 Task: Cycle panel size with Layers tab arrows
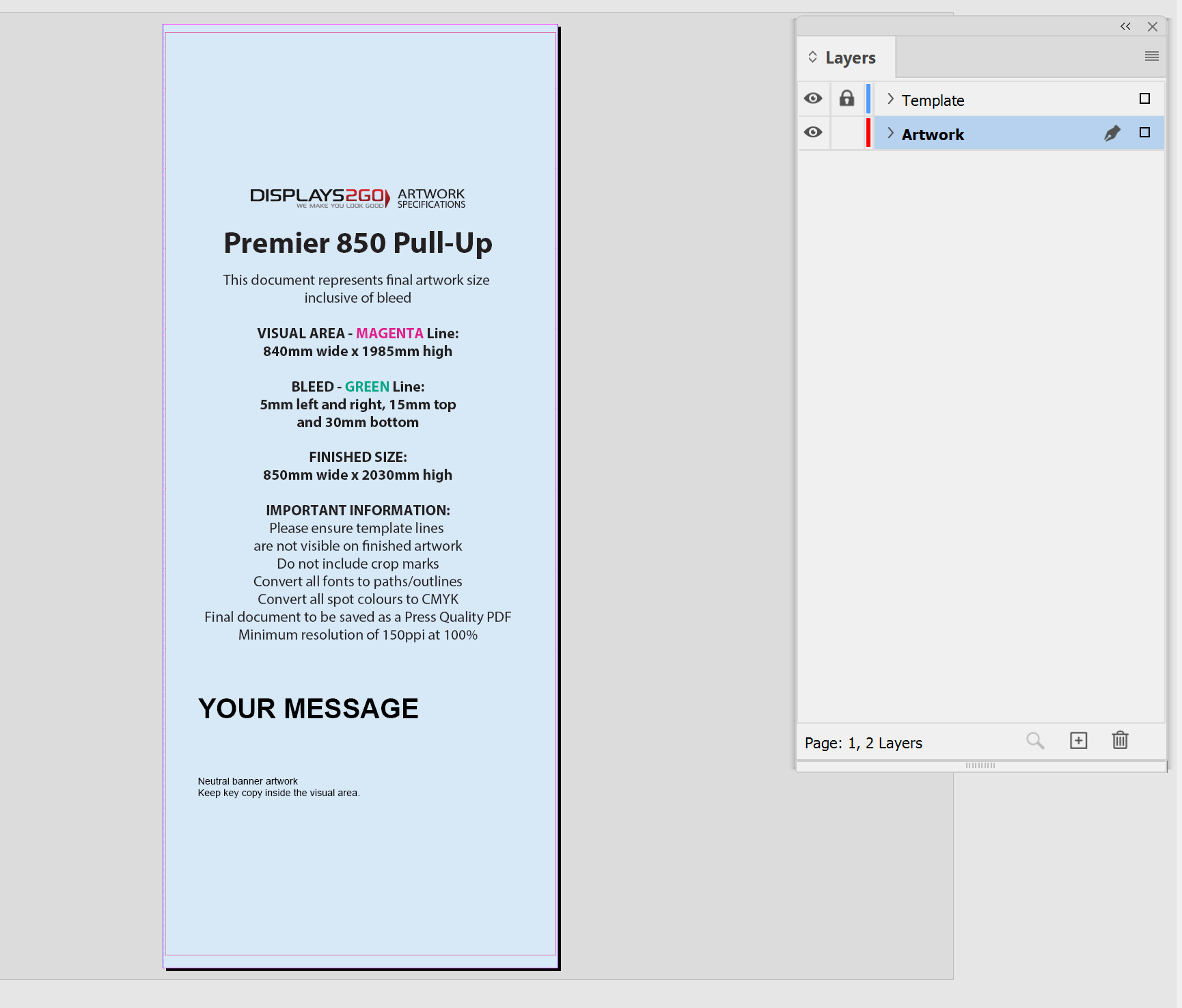coord(812,57)
